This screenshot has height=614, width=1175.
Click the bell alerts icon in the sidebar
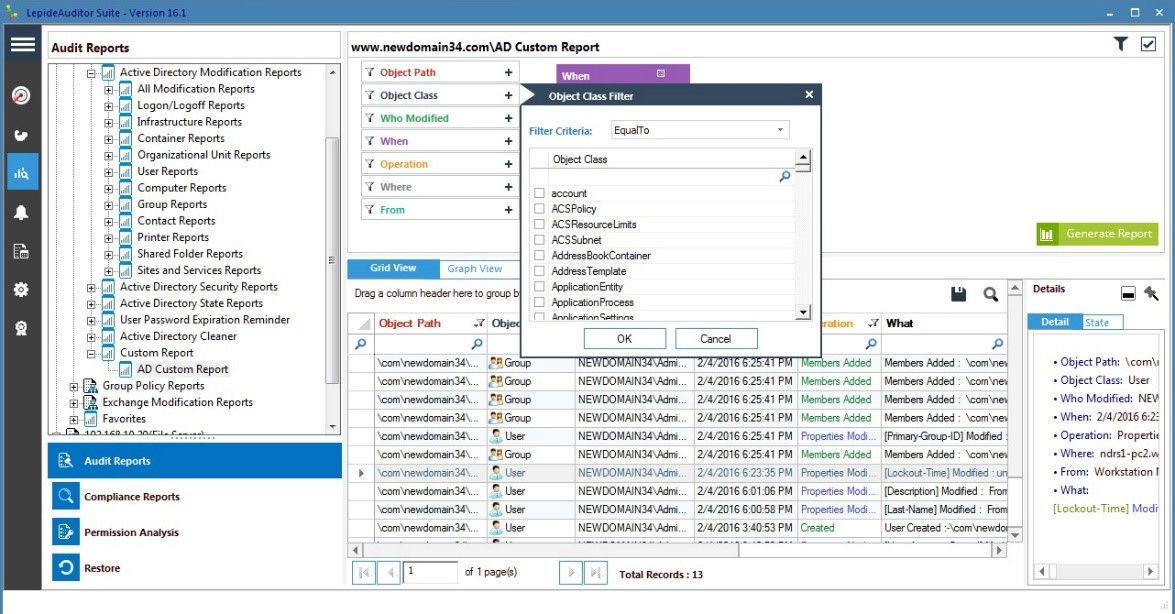[21, 212]
